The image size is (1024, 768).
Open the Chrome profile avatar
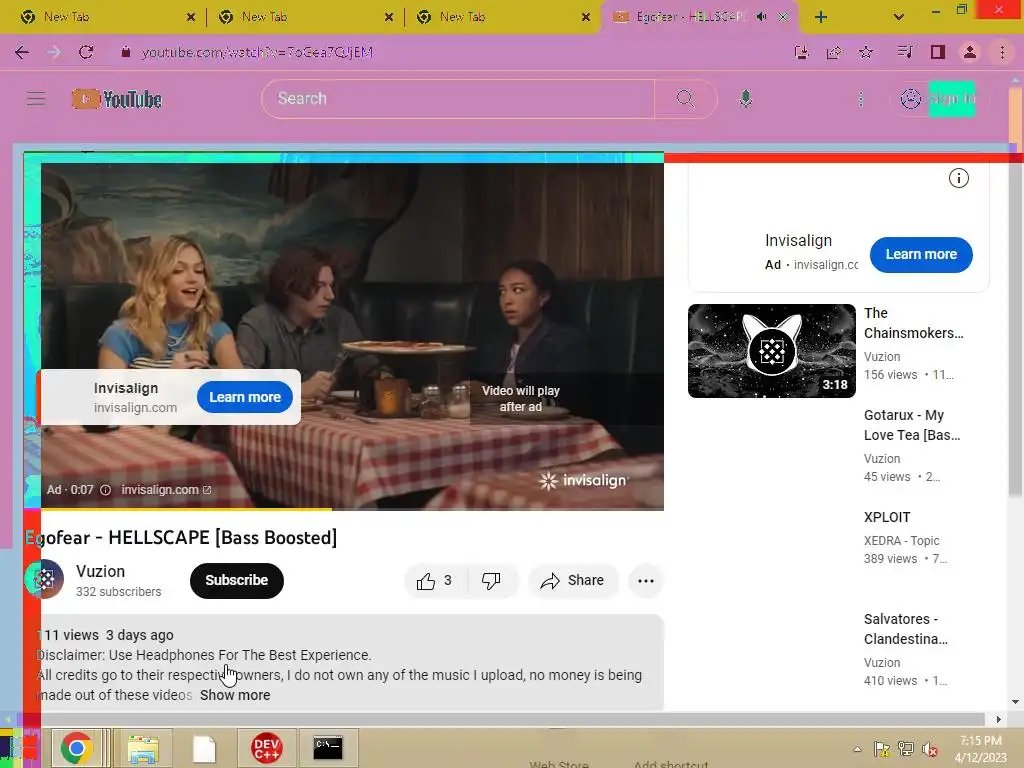[970, 52]
